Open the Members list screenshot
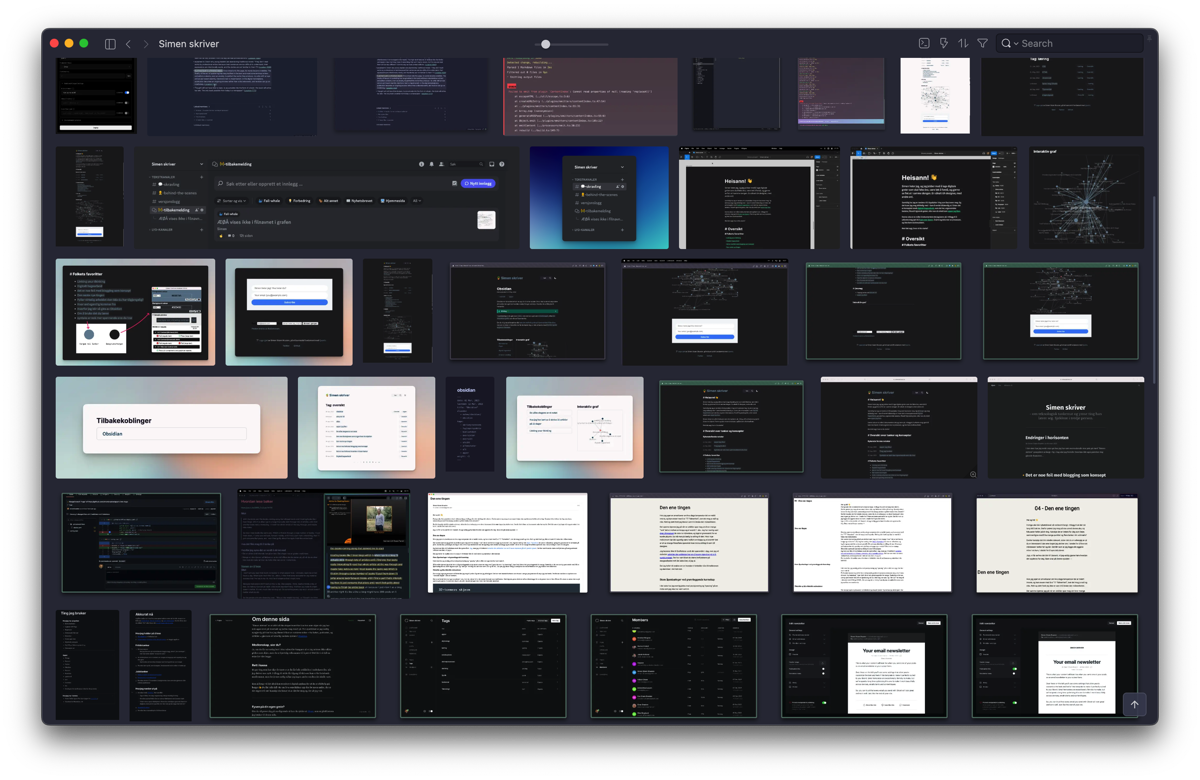Viewport: 1200px width, 780px height. (x=673, y=666)
